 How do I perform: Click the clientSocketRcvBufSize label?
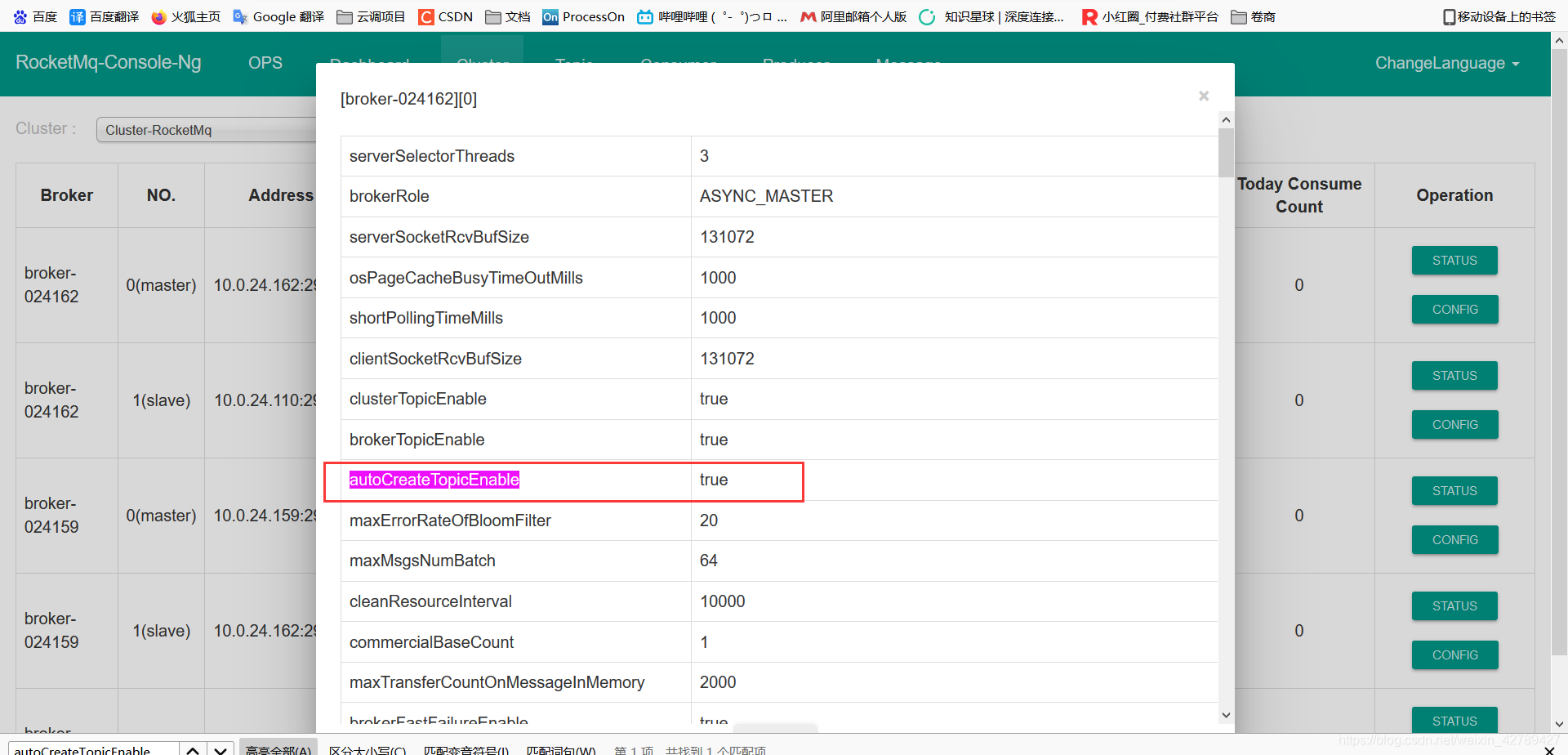click(x=435, y=359)
